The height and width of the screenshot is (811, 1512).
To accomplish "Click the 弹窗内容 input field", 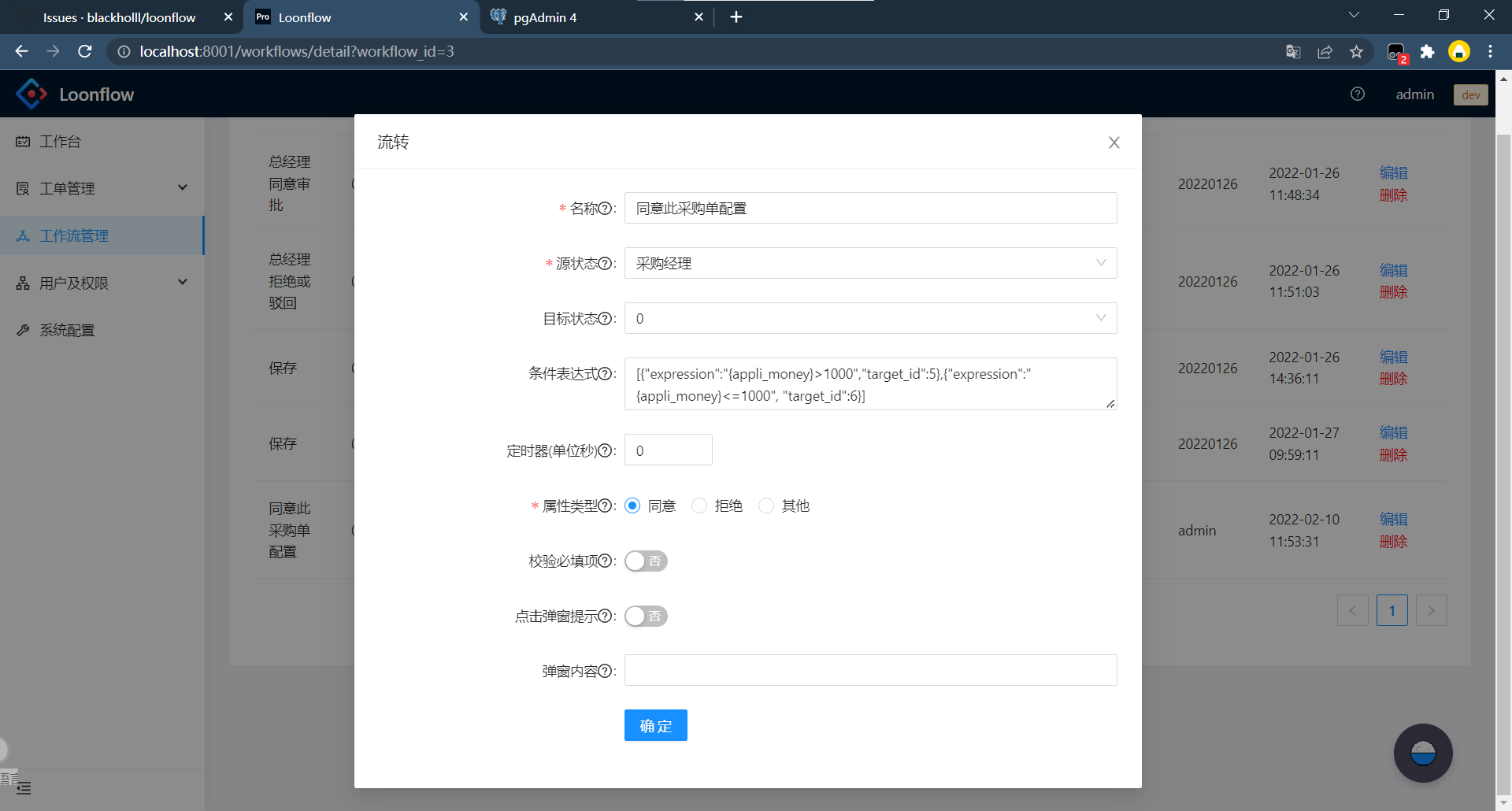I will tap(870, 671).
